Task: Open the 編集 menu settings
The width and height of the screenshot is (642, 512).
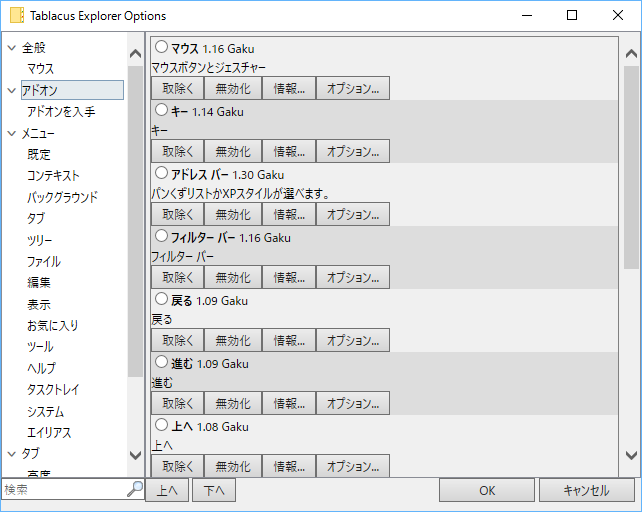Action: tap(39, 283)
